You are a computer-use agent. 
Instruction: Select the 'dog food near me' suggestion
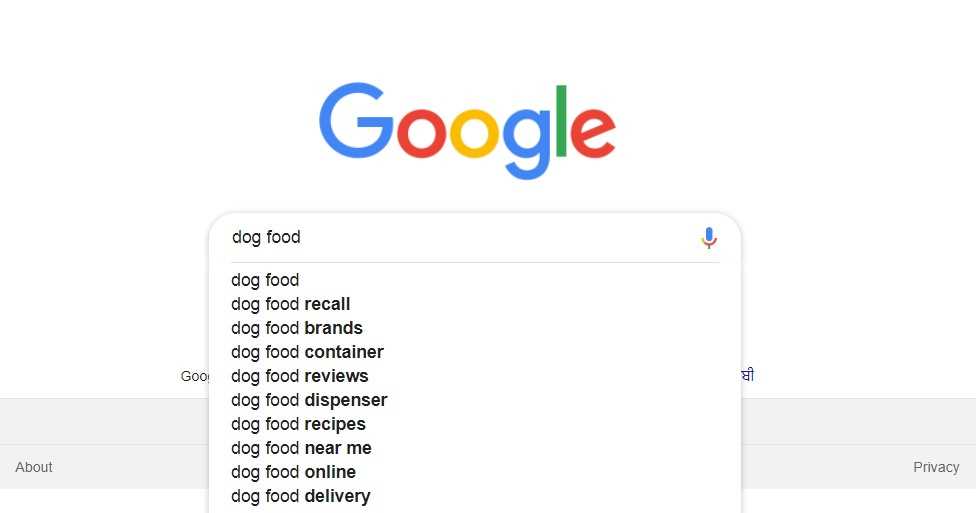(x=301, y=448)
